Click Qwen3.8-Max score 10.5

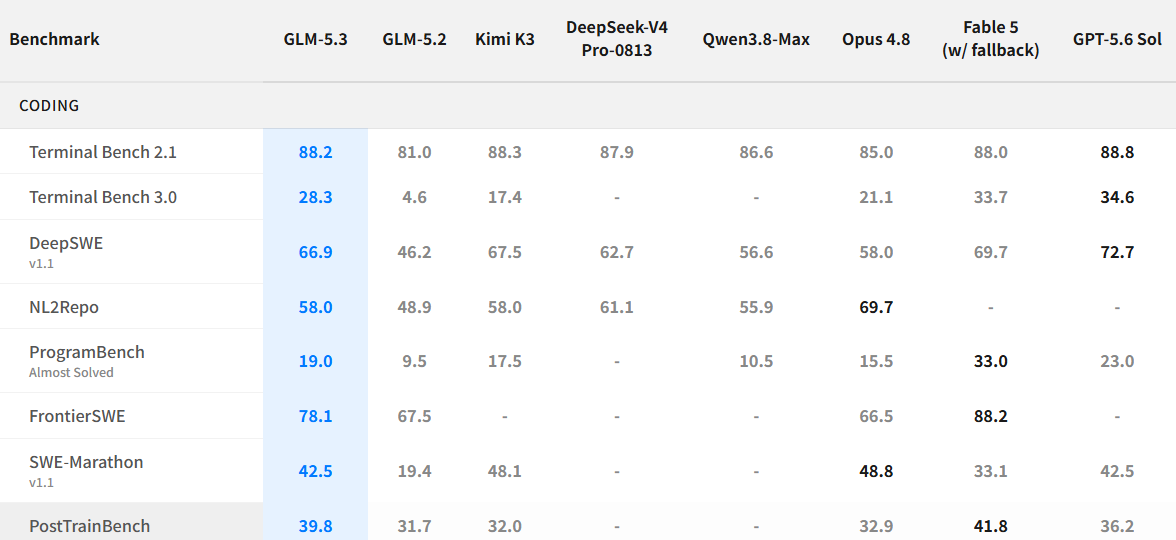click(756, 362)
